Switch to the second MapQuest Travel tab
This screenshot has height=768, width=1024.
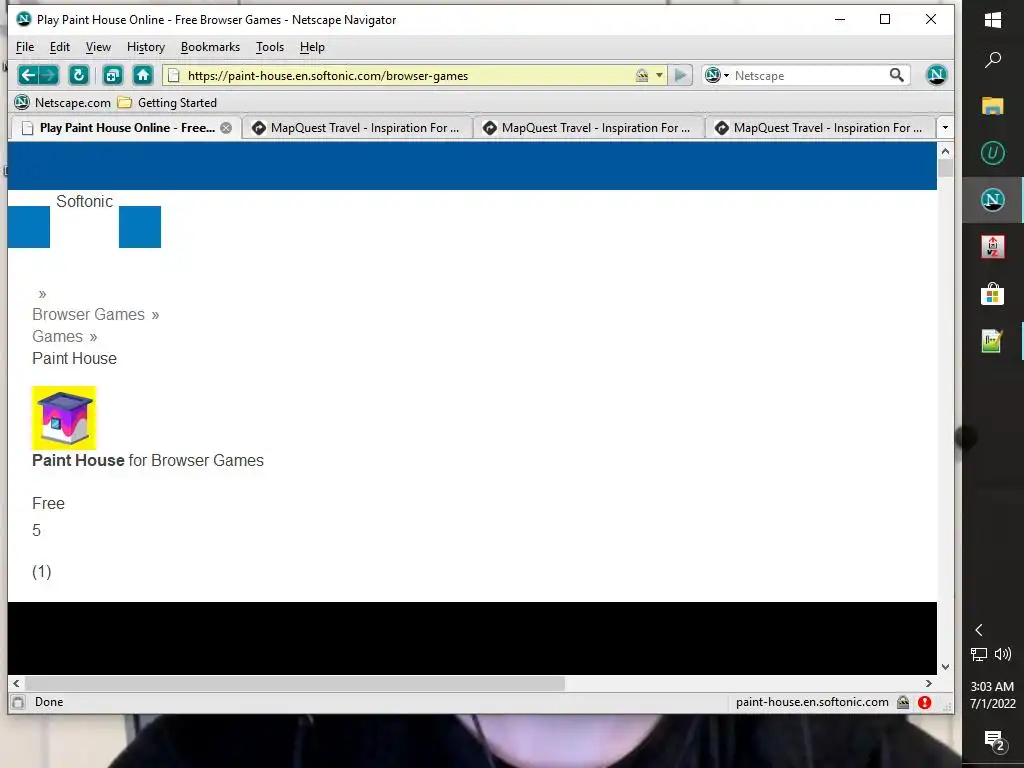tap(588, 128)
